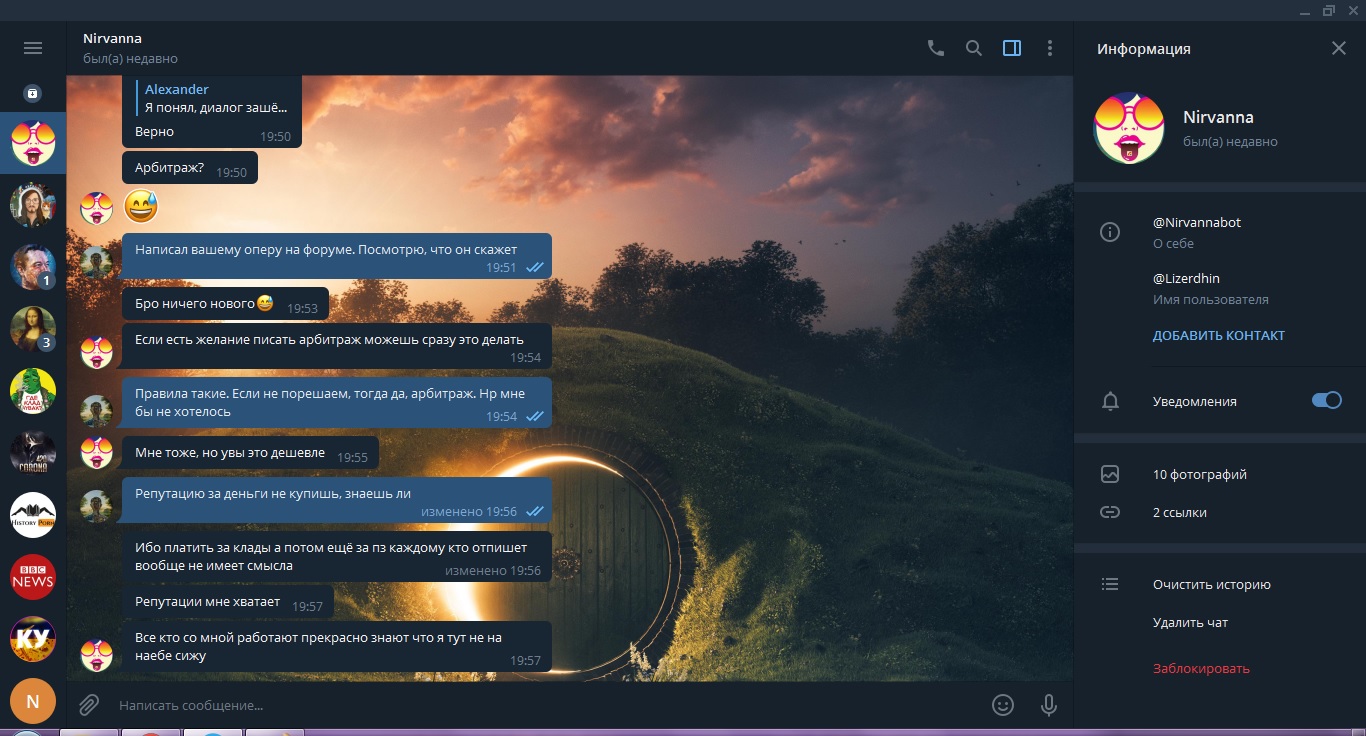Open the archived chats folder icon
Screen dimensions: 1366x736
pyautogui.click(x=33, y=93)
